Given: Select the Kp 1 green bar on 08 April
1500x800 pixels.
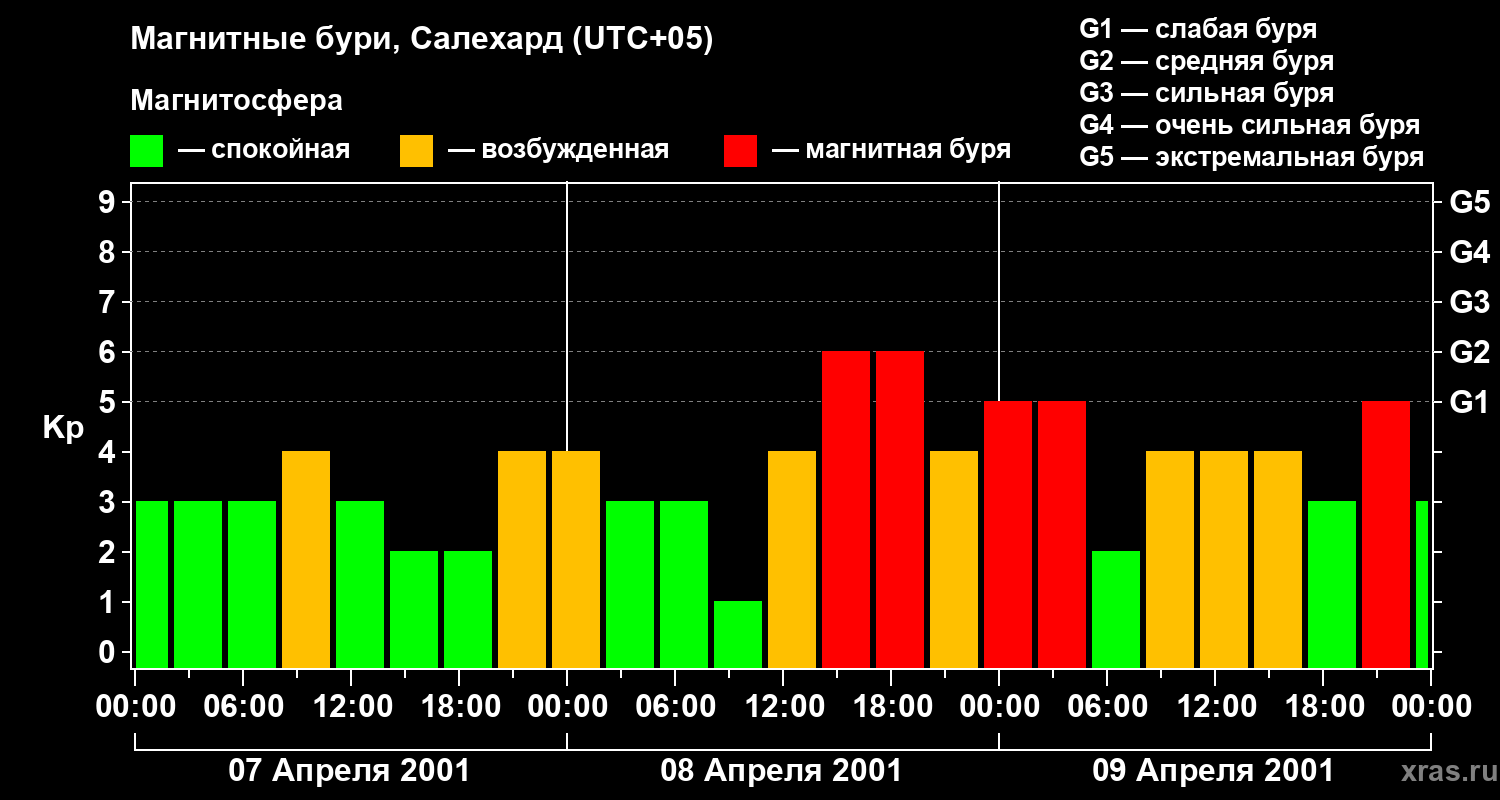Looking at the screenshot, I should (x=738, y=634).
